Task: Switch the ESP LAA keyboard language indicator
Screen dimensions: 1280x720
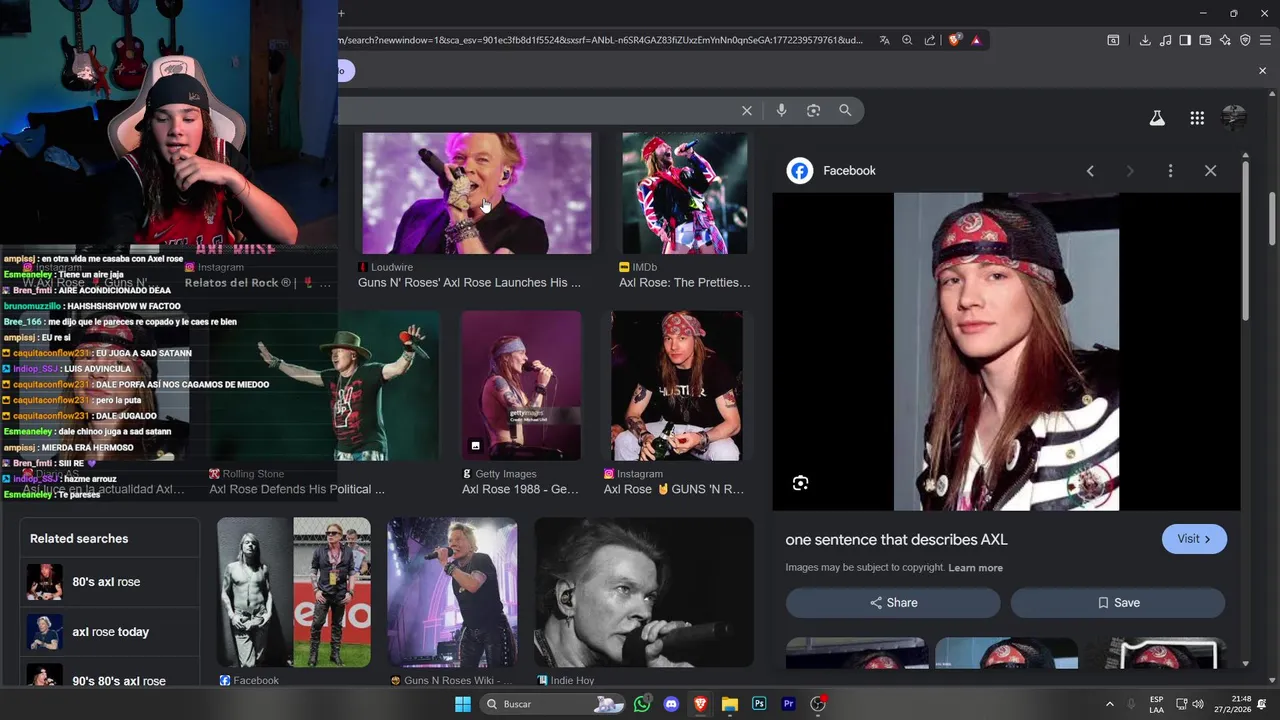Action: (x=1156, y=704)
